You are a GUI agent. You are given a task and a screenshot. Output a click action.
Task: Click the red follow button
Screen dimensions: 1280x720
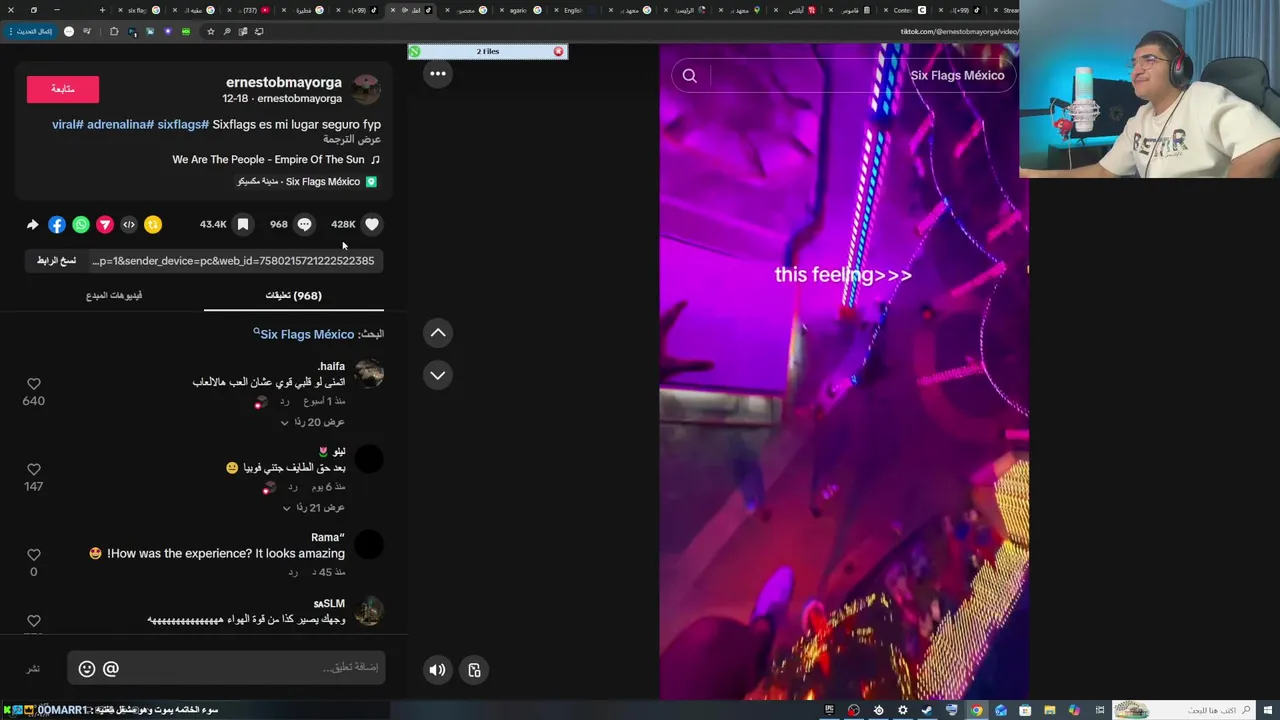point(63,89)
